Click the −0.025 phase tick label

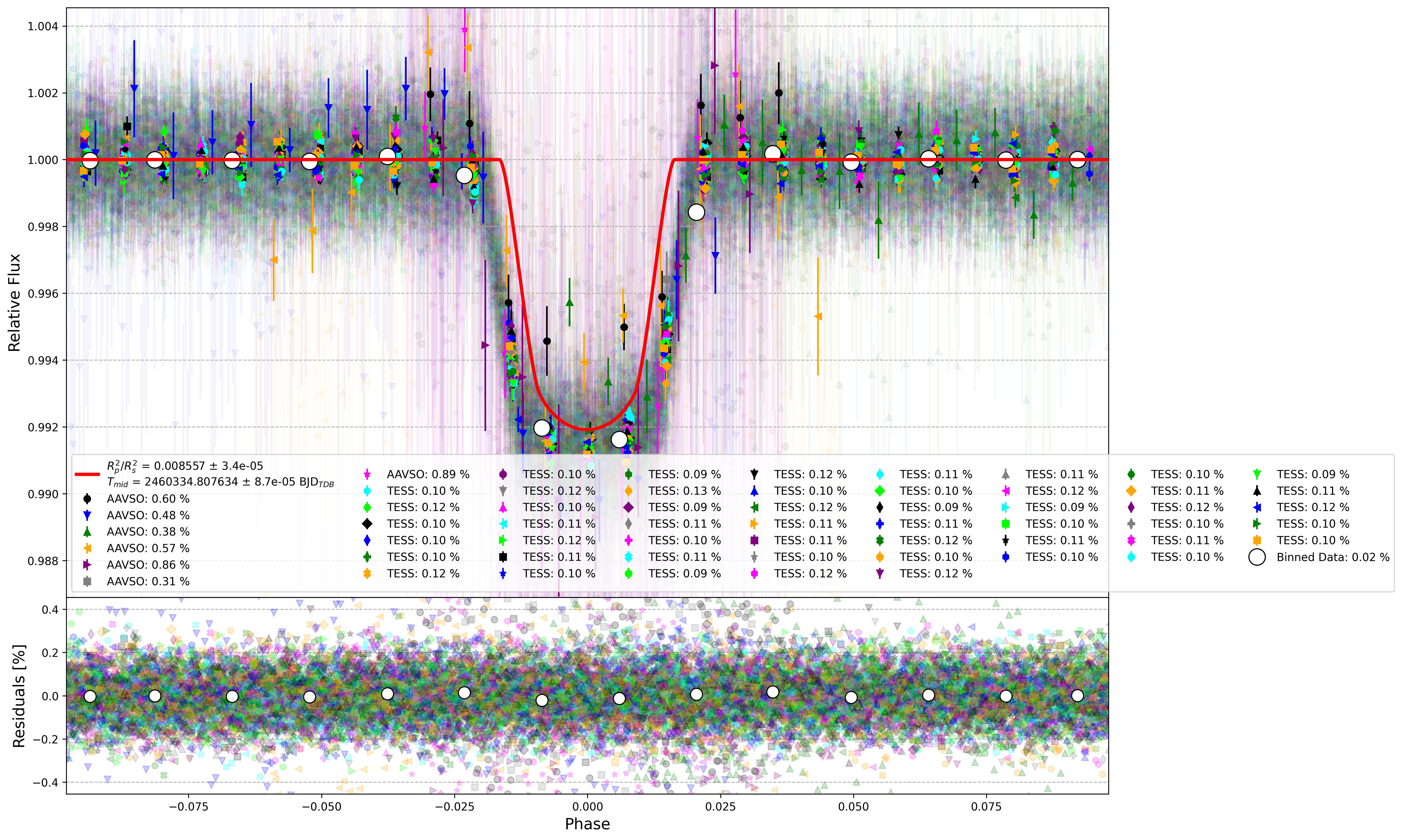[455, 807]
